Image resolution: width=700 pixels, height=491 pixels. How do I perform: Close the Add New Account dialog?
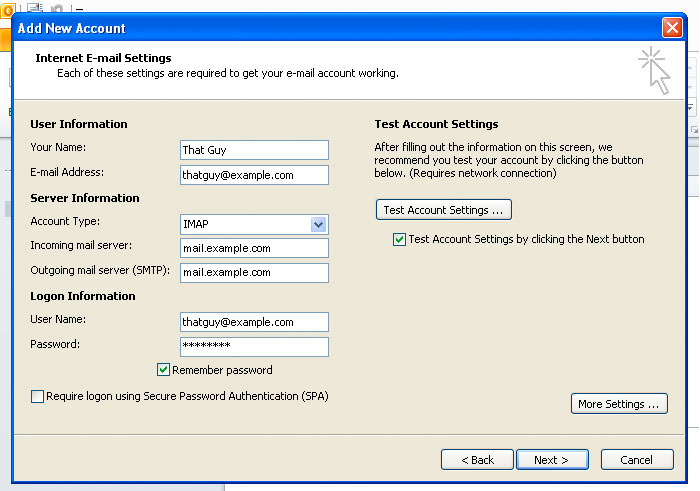point(672,27)
